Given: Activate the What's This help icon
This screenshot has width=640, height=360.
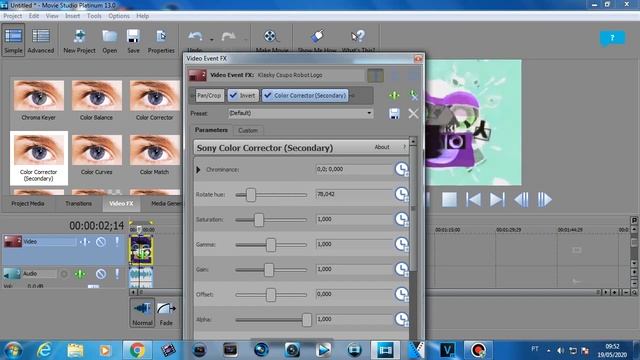Looking at the screenshot, I should (358, 37).
